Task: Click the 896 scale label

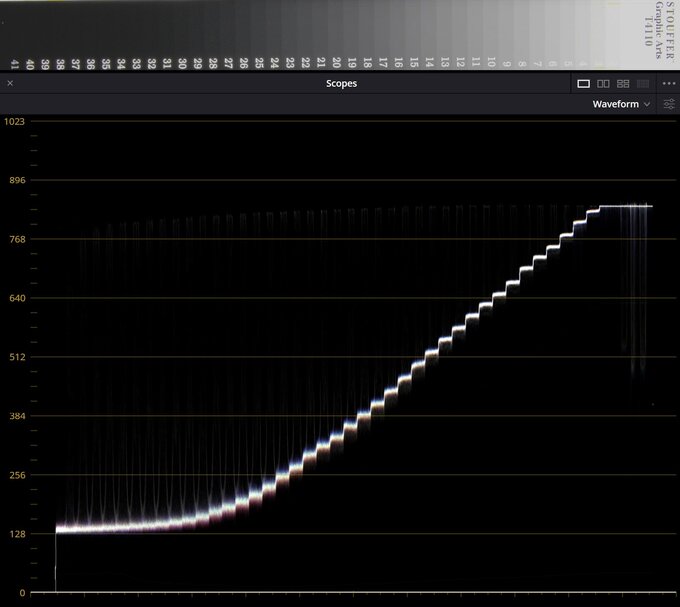Action: pos(17,180)
